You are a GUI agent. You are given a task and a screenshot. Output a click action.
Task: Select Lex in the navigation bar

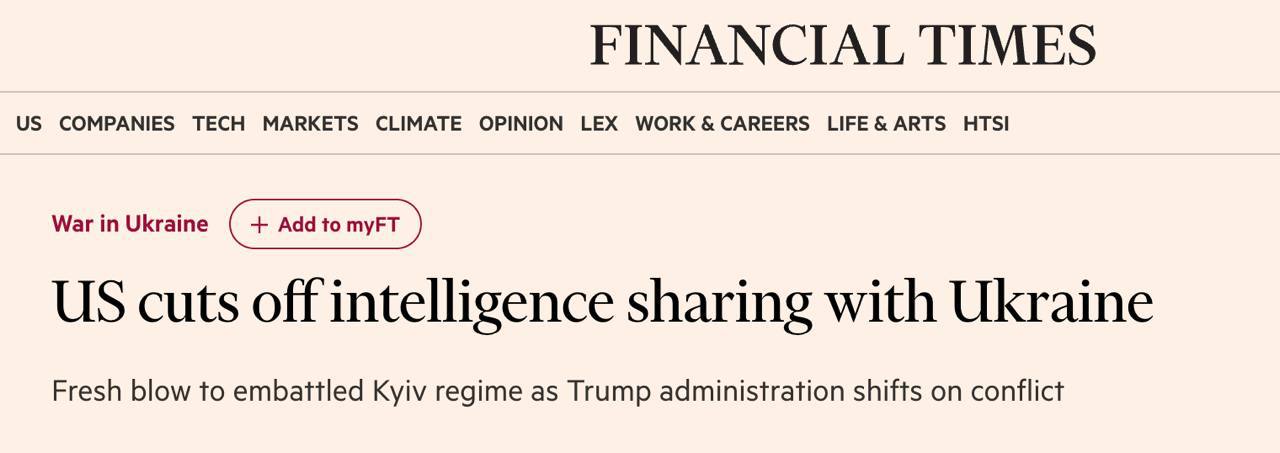pyautogui.click(x=599, y=124)
